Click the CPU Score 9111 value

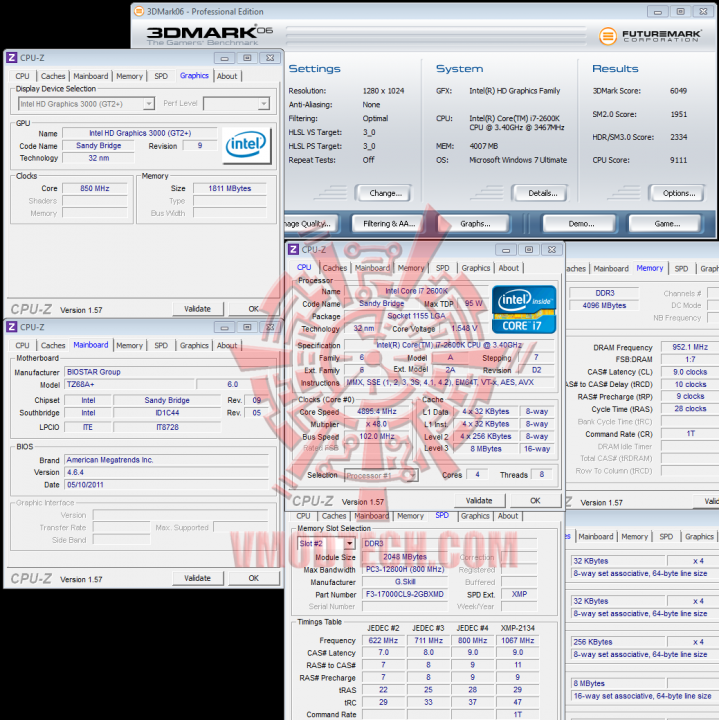click(x=678, y=160)
